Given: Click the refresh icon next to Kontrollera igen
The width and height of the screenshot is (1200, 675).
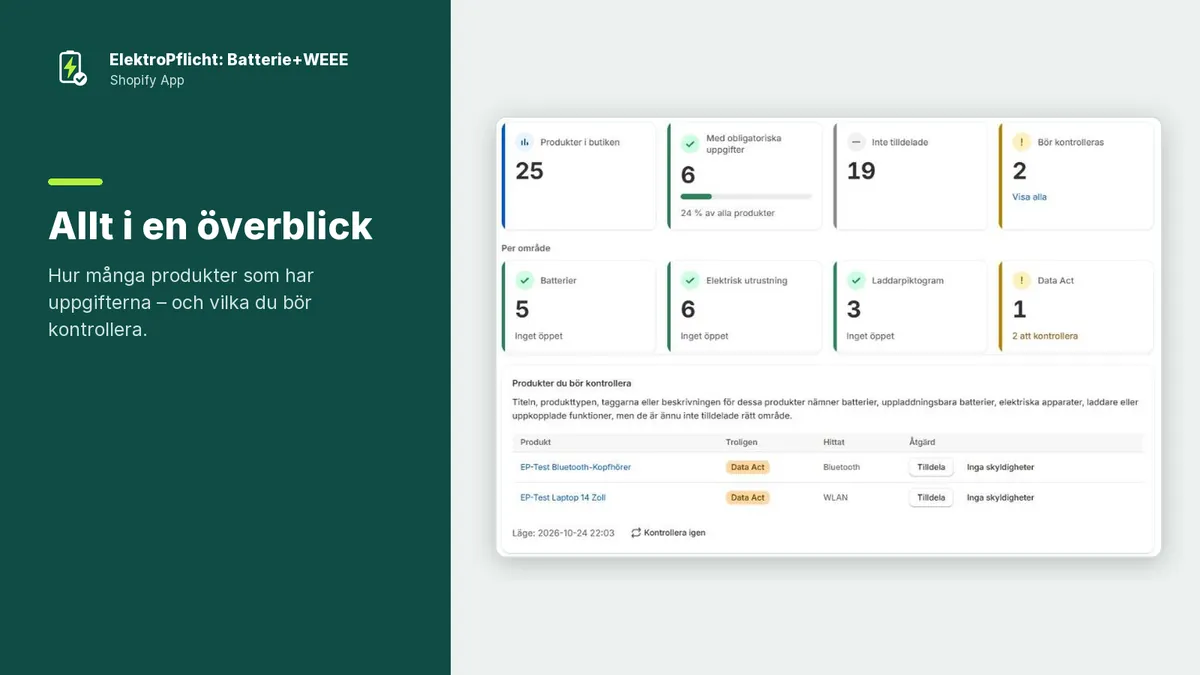Looking at the screenshot, I should [636, 533].
